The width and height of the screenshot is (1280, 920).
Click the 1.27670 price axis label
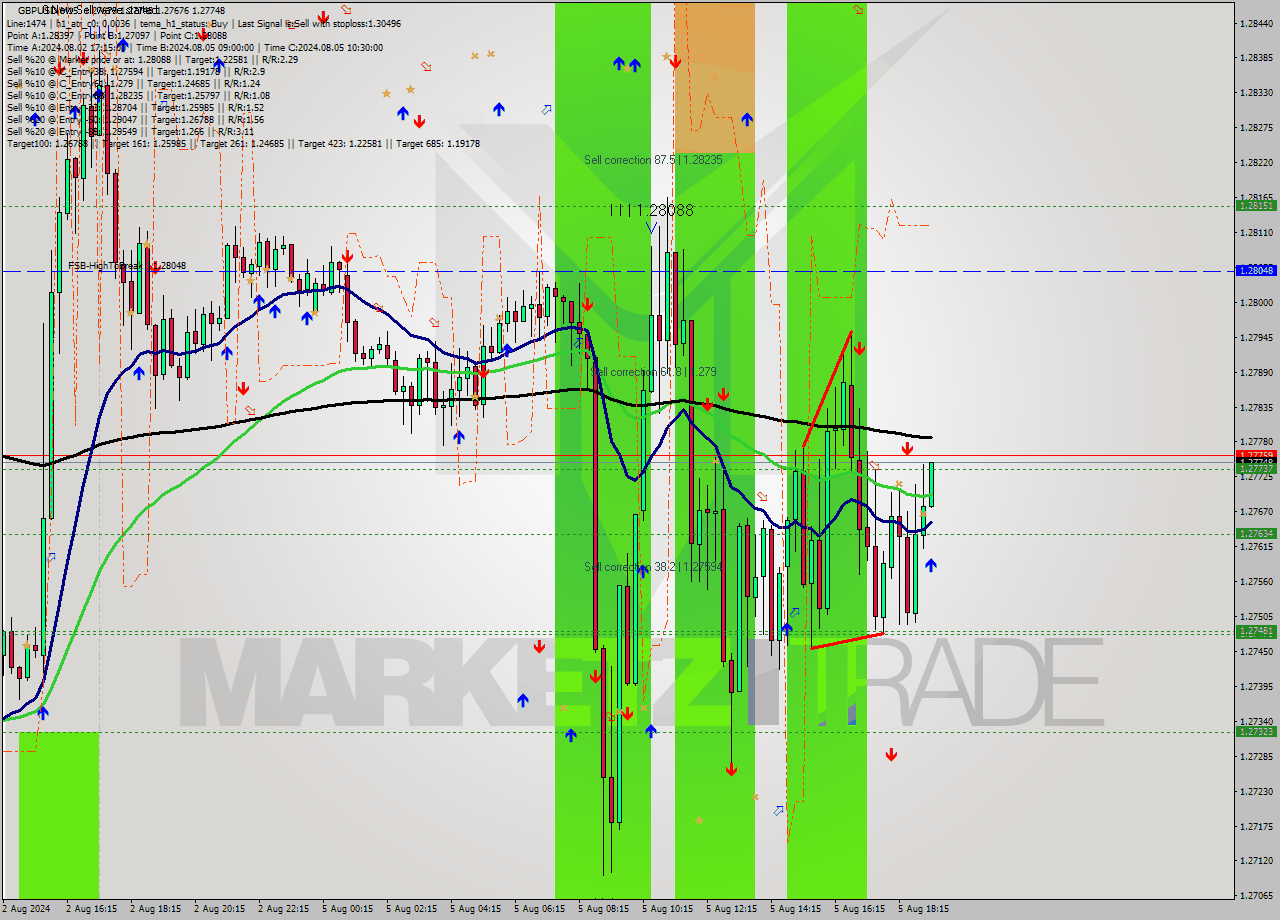pyautogui.click(x=1256, y=511)
